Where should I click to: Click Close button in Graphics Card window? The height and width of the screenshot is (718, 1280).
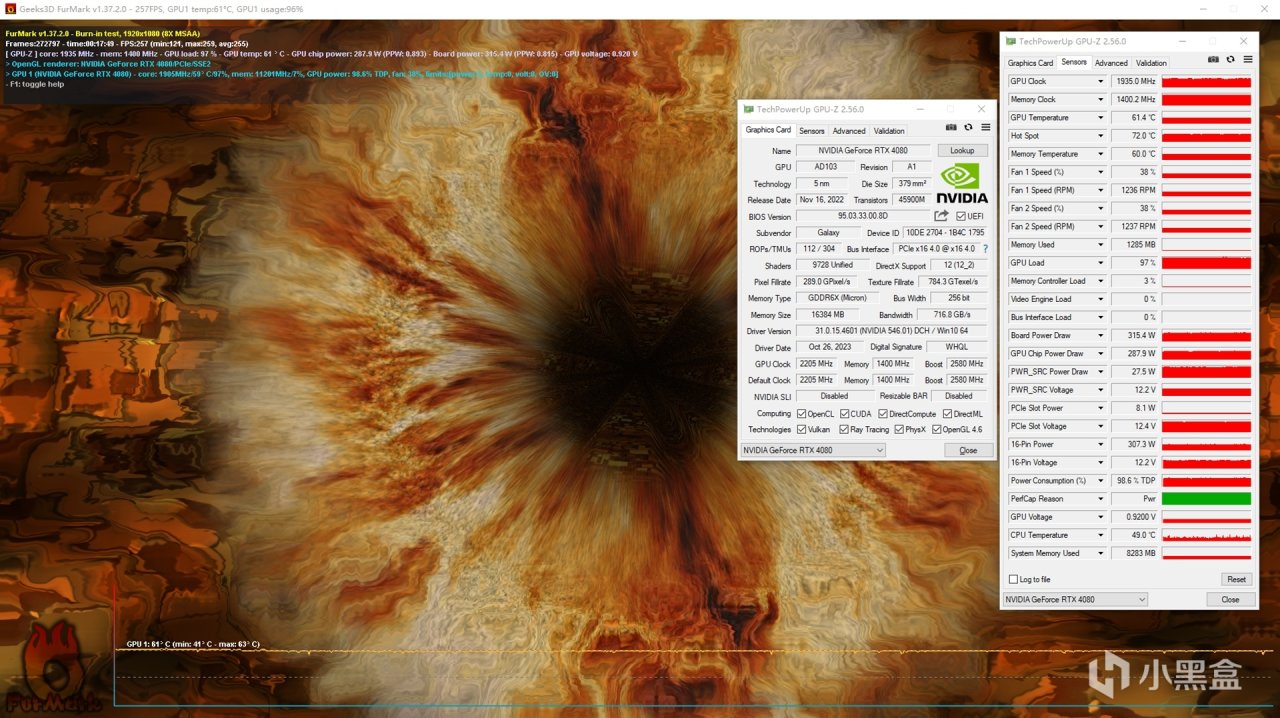pyautogui.click(x=968, y=450)
